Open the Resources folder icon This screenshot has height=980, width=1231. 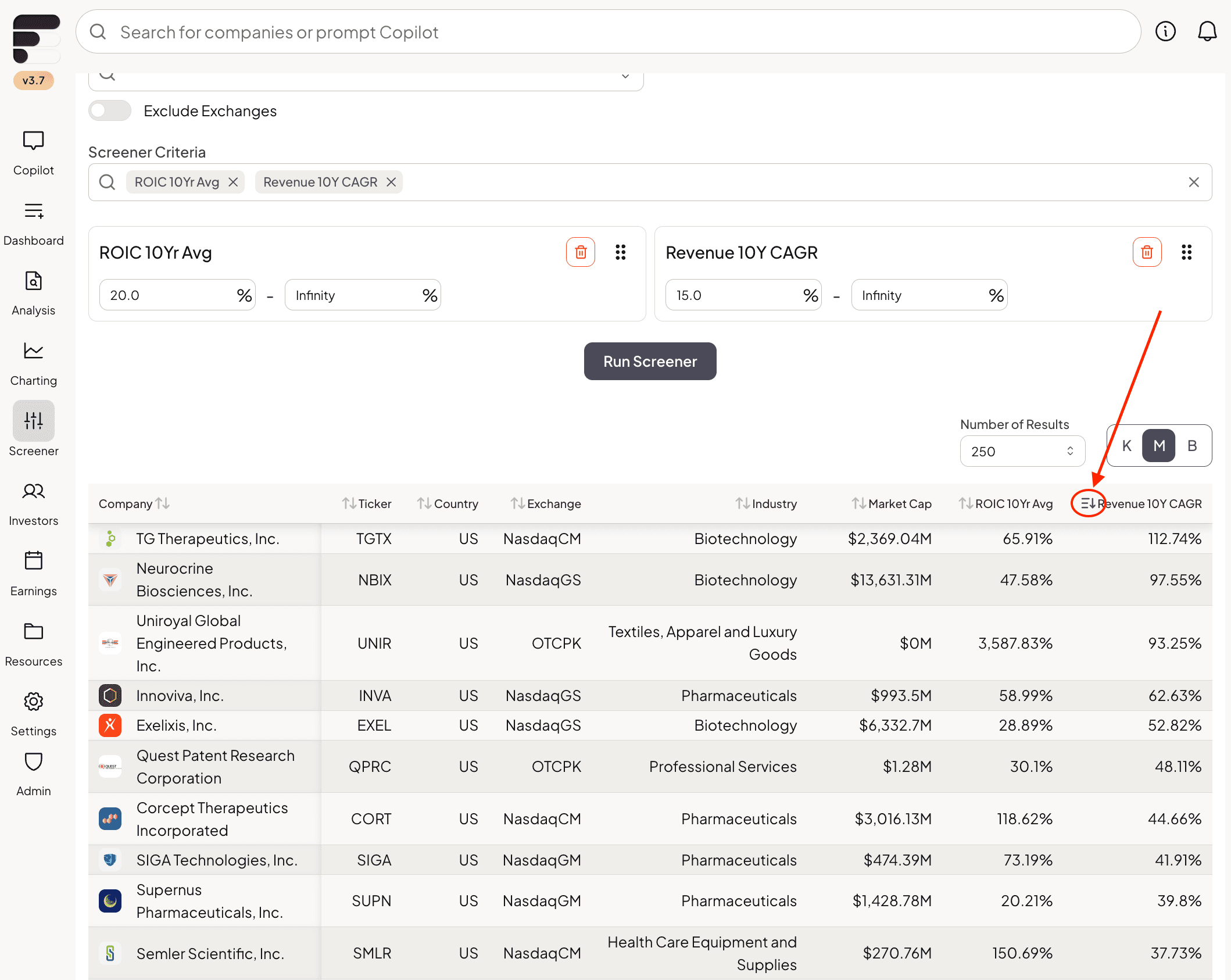pos(33,631)
